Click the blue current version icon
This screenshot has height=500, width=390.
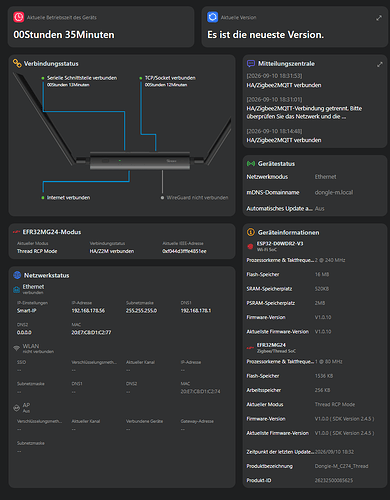coord(212,17)
